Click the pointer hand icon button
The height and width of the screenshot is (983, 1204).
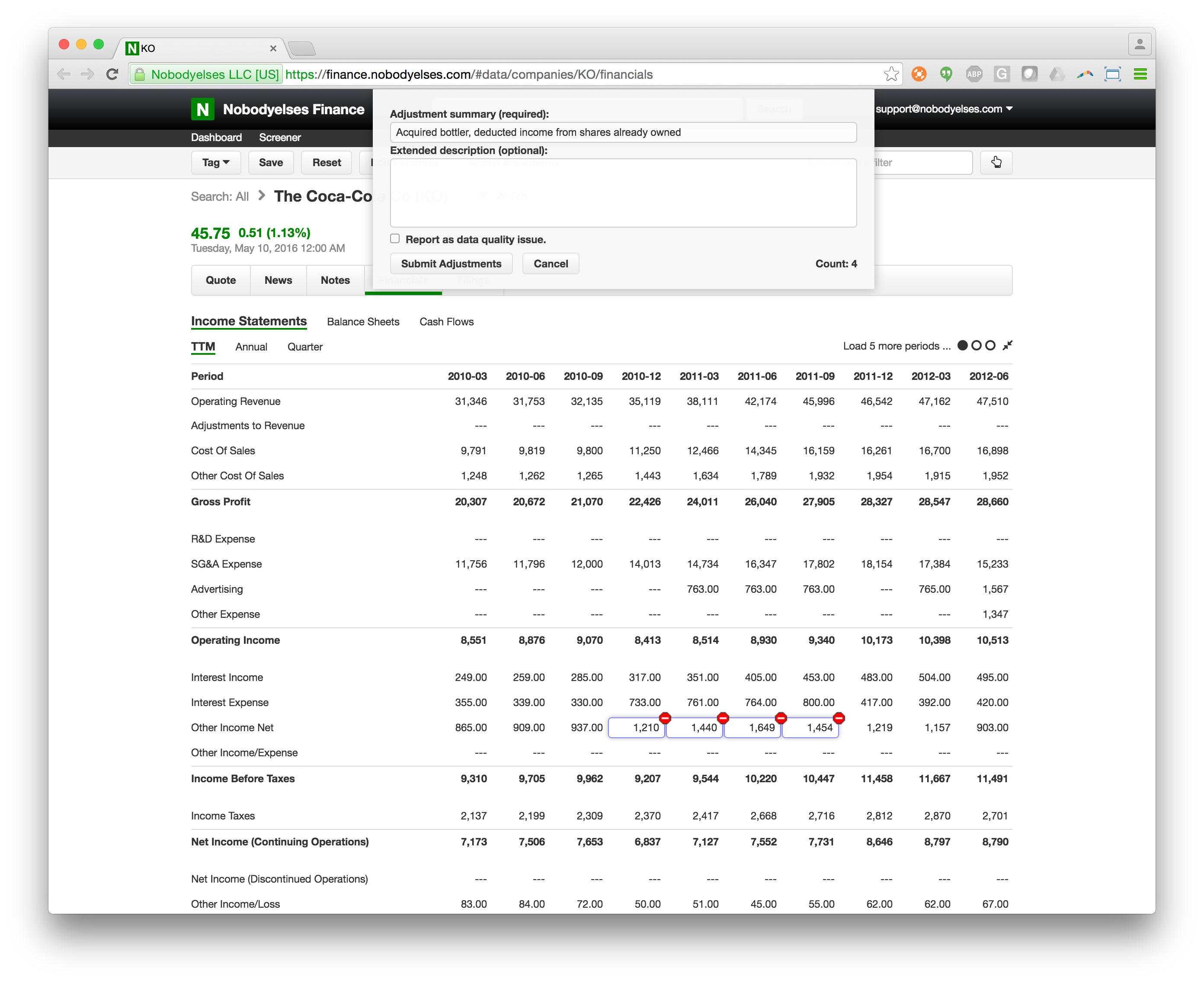996,163
